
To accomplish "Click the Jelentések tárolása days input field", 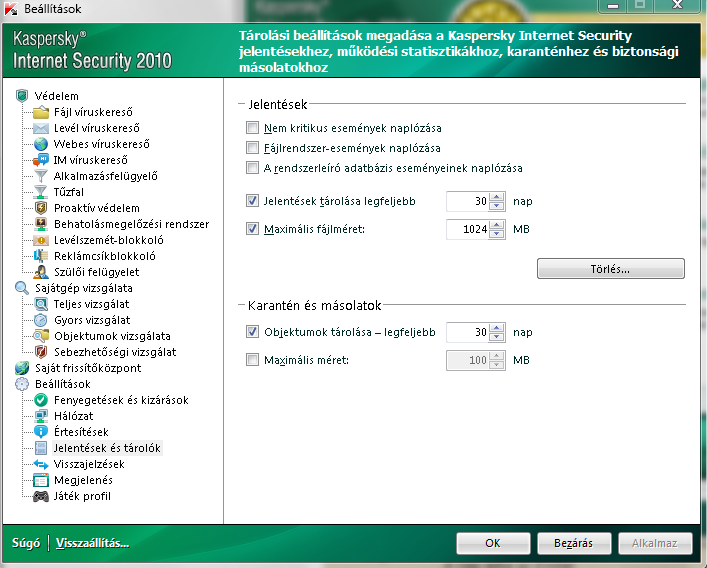I will [468, 201].
